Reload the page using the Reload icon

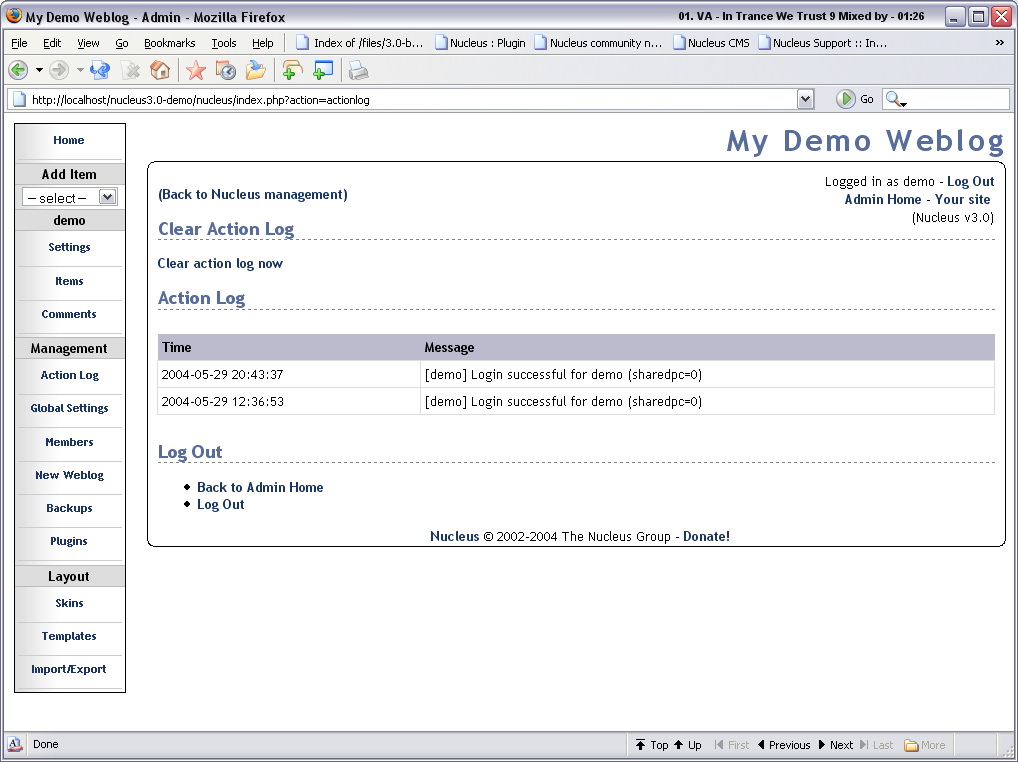pos(100,70)
